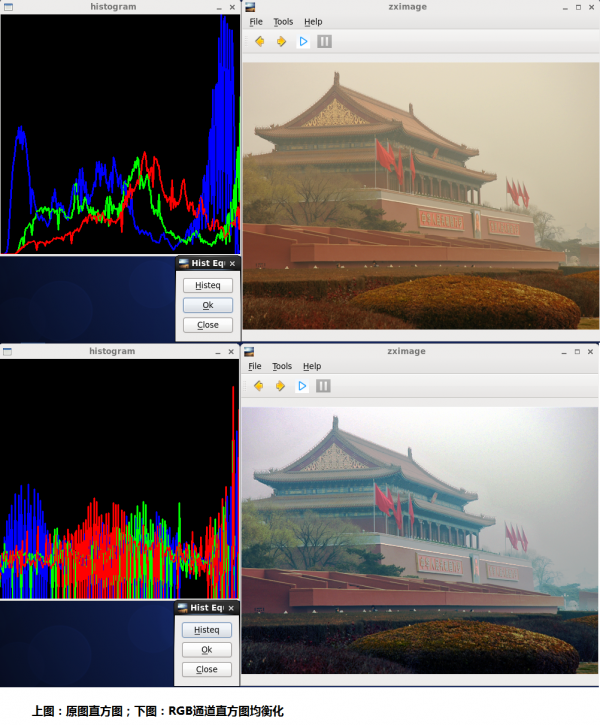Click Histeq button in the upper Hist Eq dialog
This screenshot has width=600, height=725.
(208, 285)
